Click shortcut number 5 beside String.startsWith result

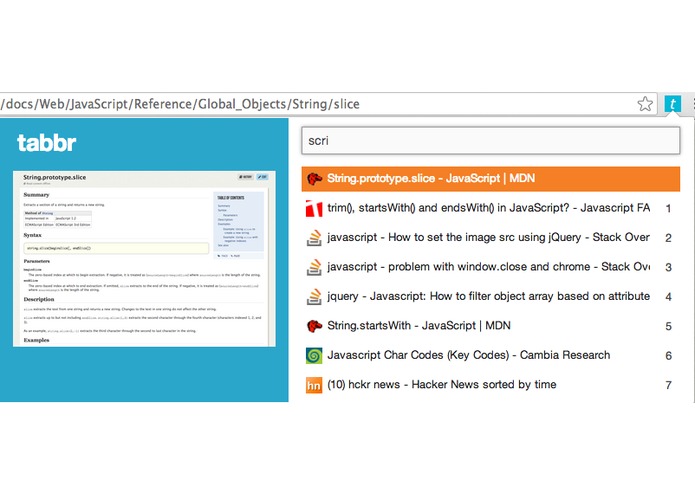pyautogui.click(x=668, y=326)
